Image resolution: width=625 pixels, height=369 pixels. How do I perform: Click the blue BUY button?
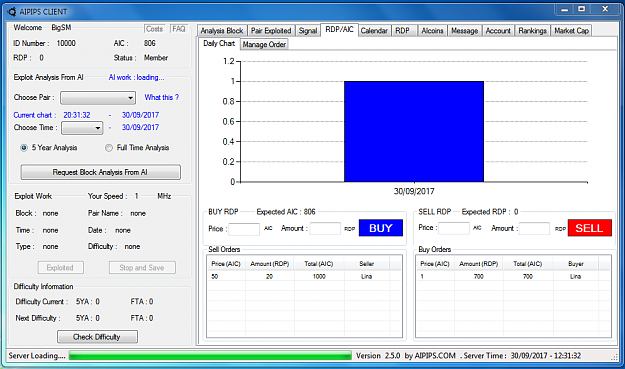coord(381,228)
